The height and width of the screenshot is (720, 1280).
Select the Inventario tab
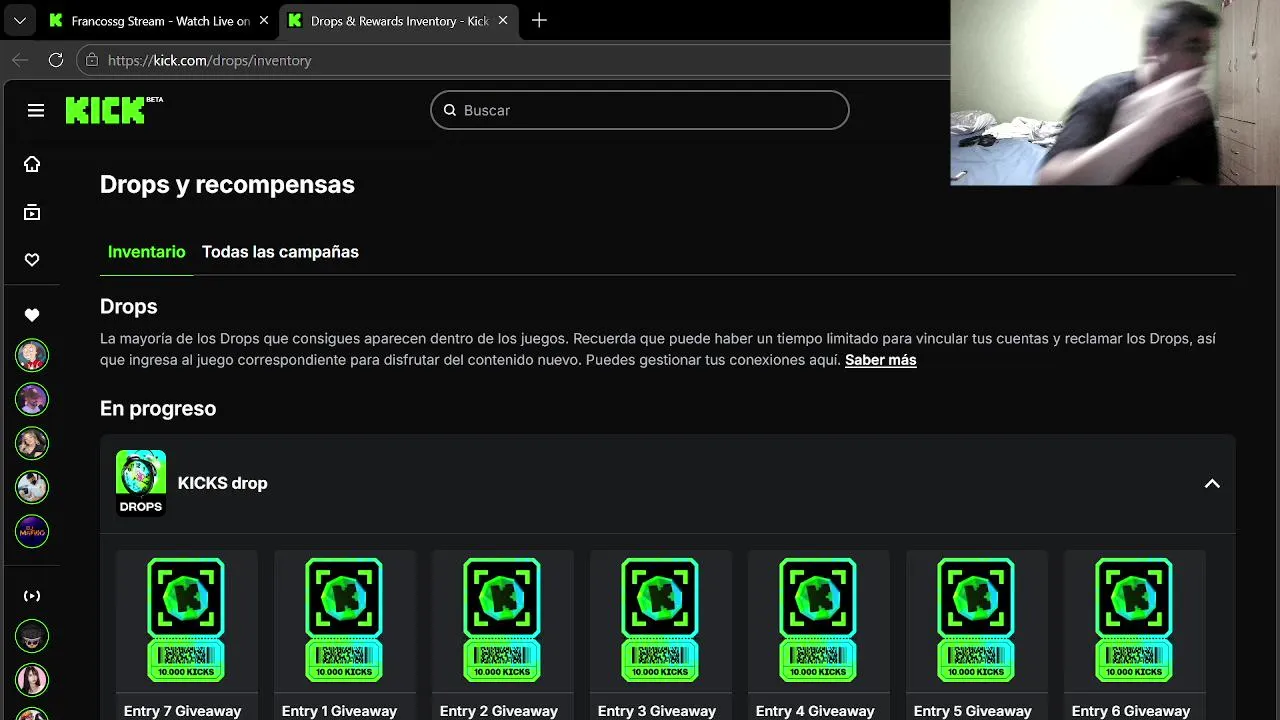(146, 252)
